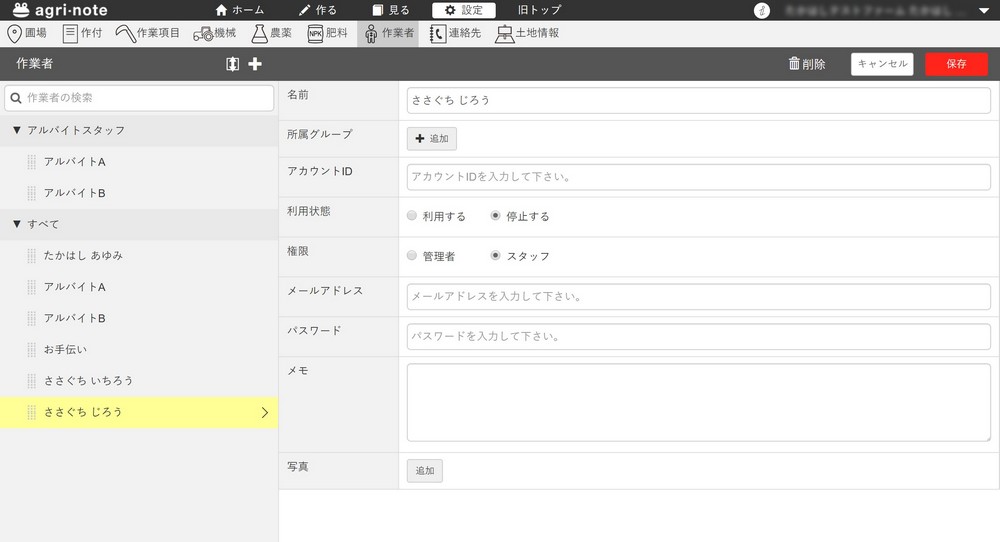The height and width of the screenshot is (542, 1000).
Task: Go to the ホーム menu
Action: coord(240,10)
